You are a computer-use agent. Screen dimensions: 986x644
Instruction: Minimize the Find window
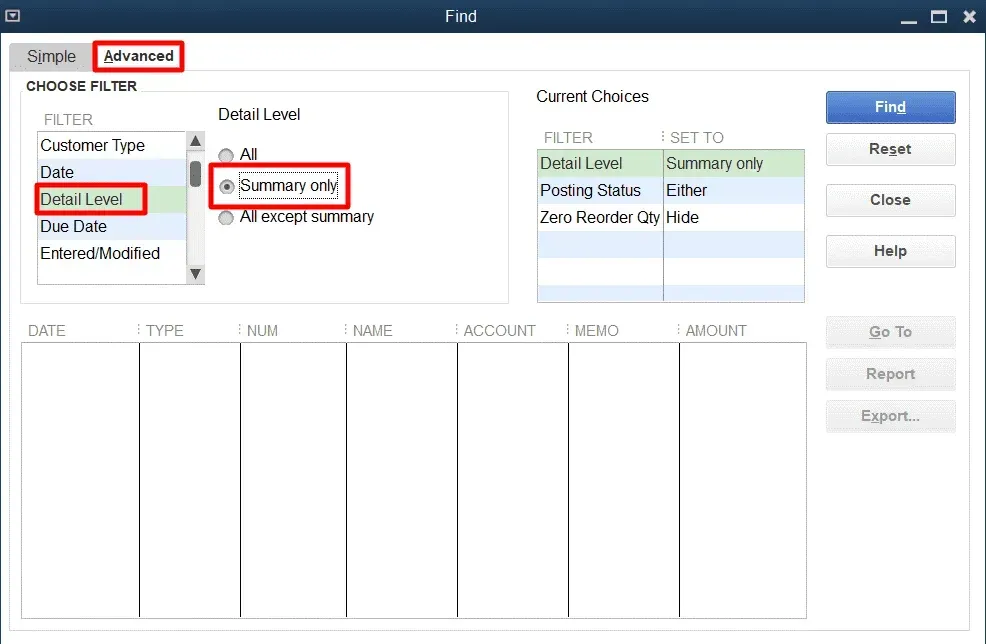907,17
